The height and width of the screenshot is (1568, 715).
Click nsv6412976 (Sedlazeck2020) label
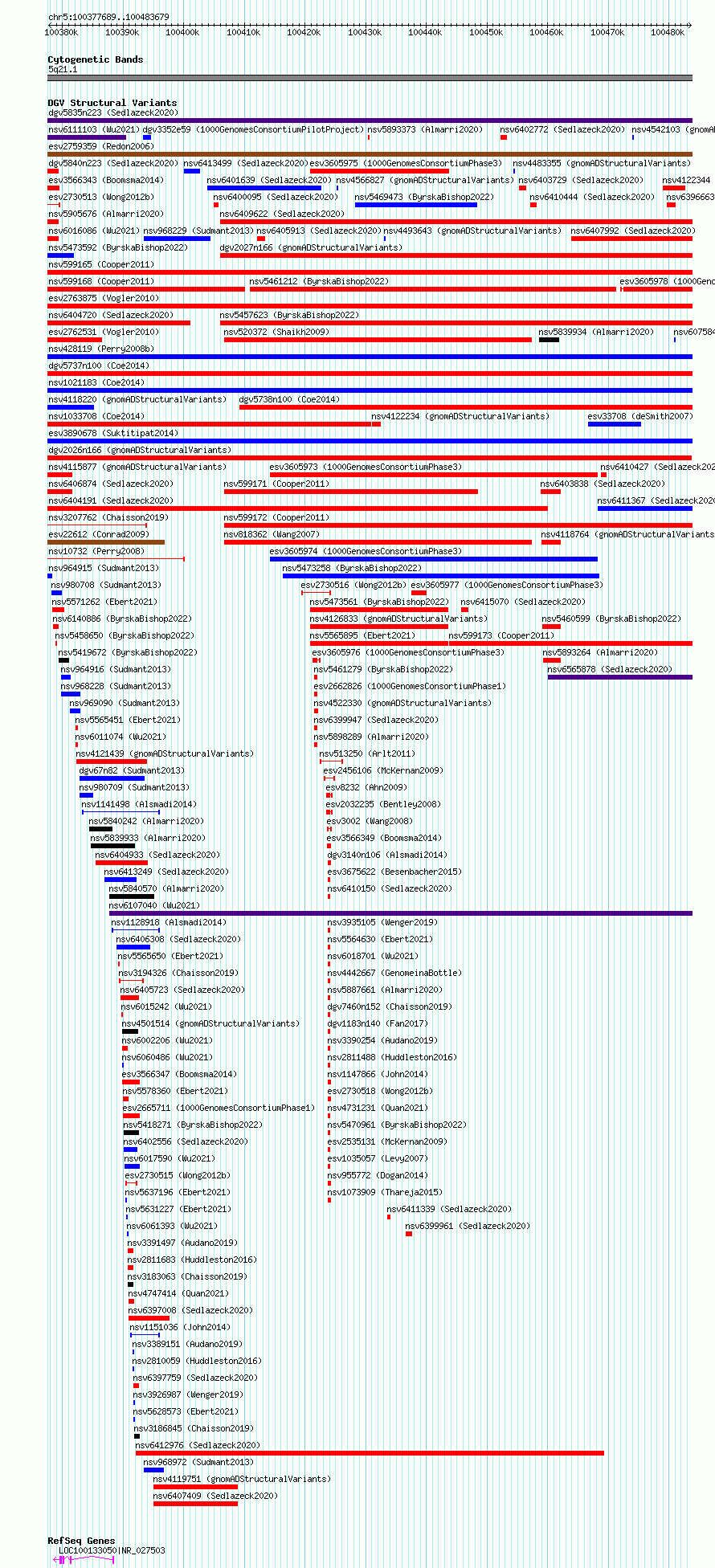tap(198, 1445)
